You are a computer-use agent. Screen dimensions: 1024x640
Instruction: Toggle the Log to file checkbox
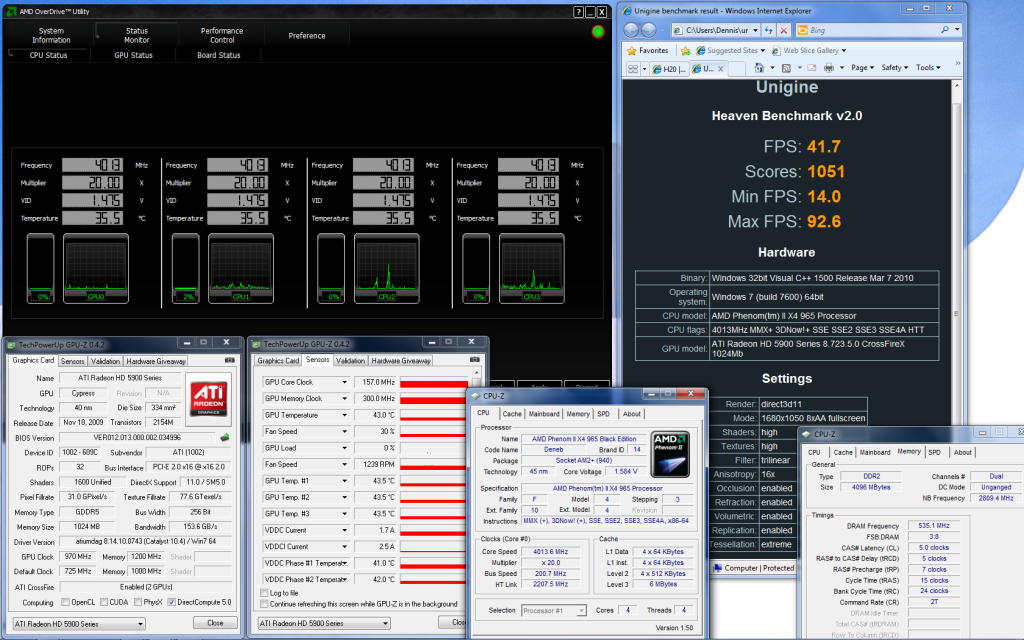tap(264, 593)
